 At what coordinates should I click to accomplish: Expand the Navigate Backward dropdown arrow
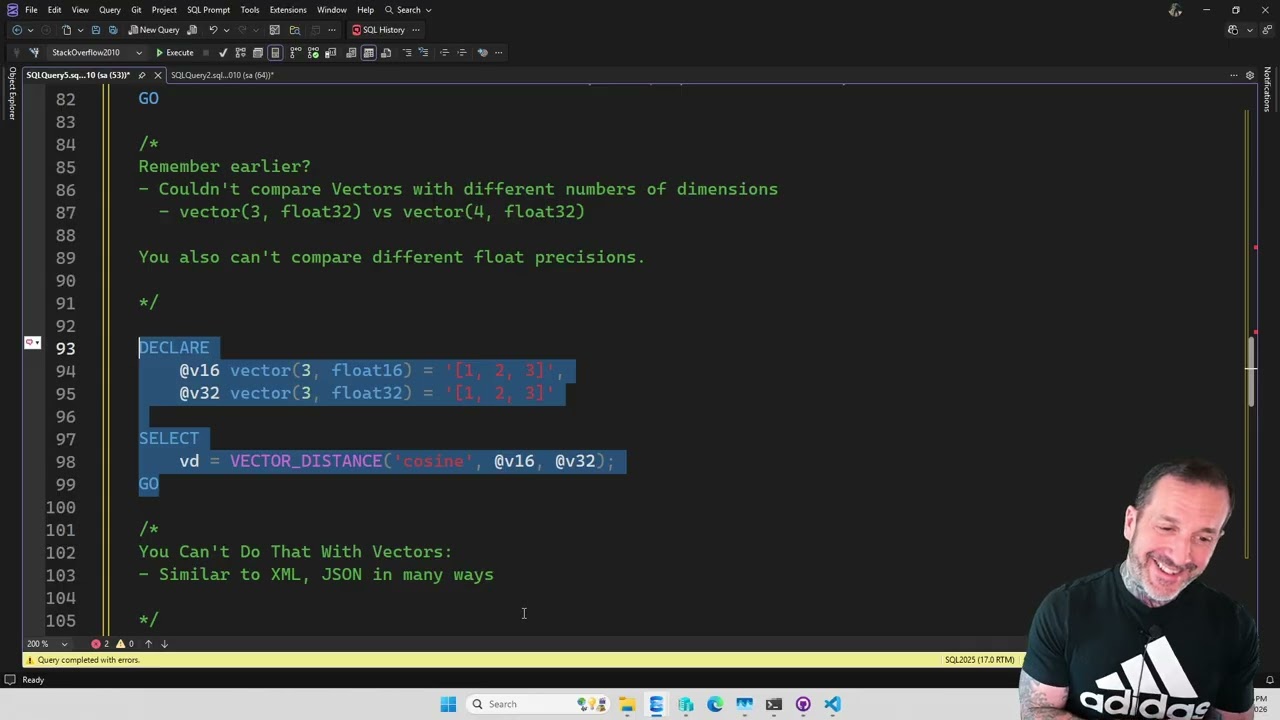point(30,30)
